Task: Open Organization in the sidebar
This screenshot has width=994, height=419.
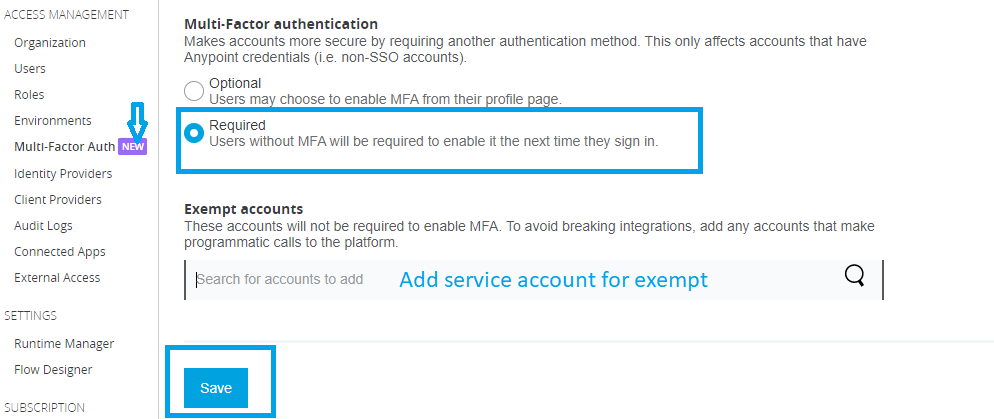Action: 50,43
